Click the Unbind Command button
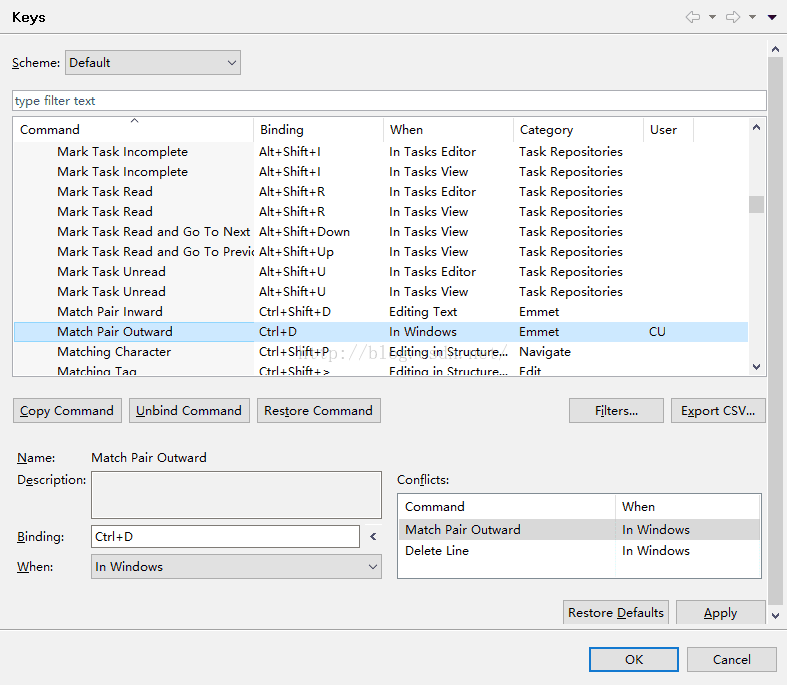Screen dimensions: 787x685 tap(189, 410)
